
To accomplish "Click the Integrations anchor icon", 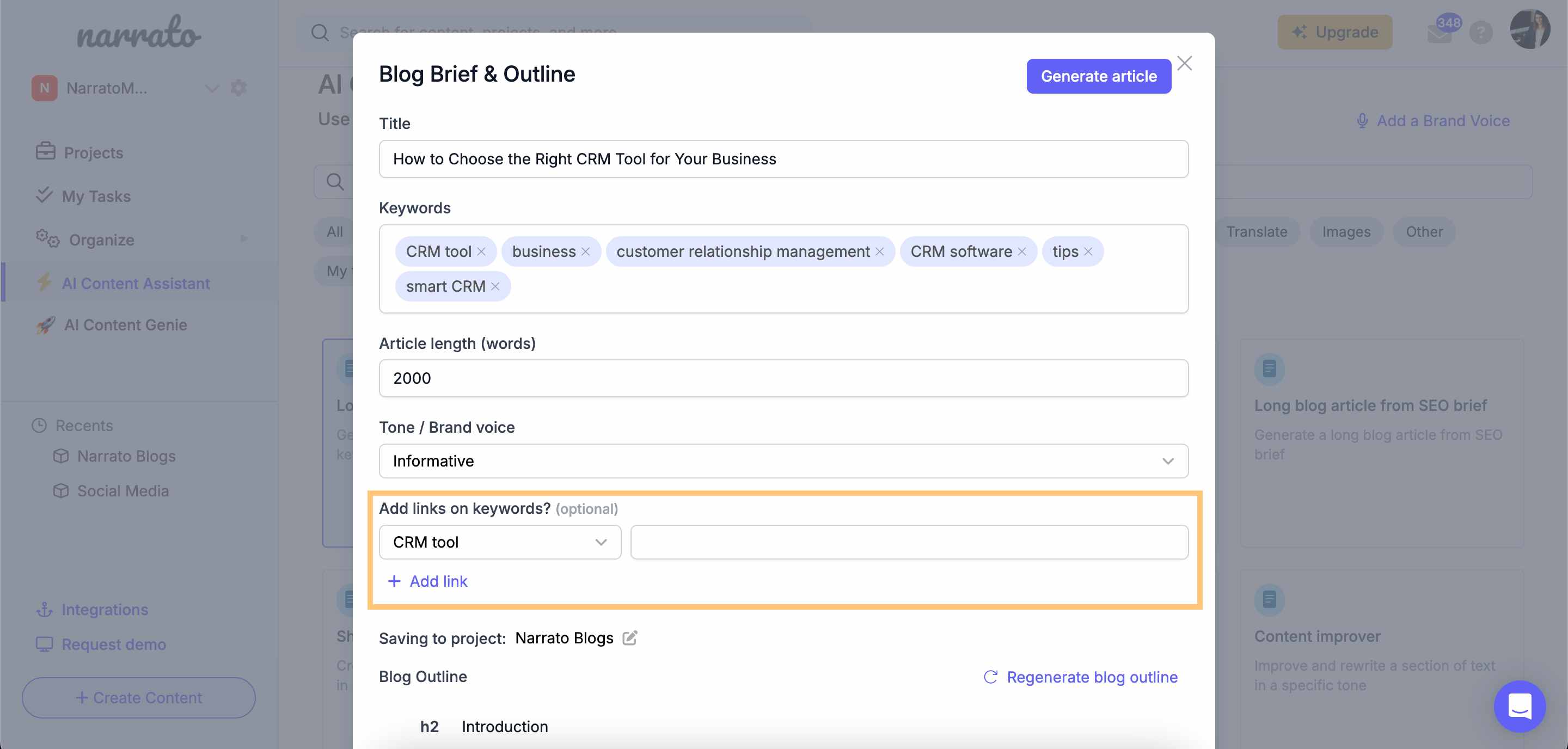I will 45,610.
